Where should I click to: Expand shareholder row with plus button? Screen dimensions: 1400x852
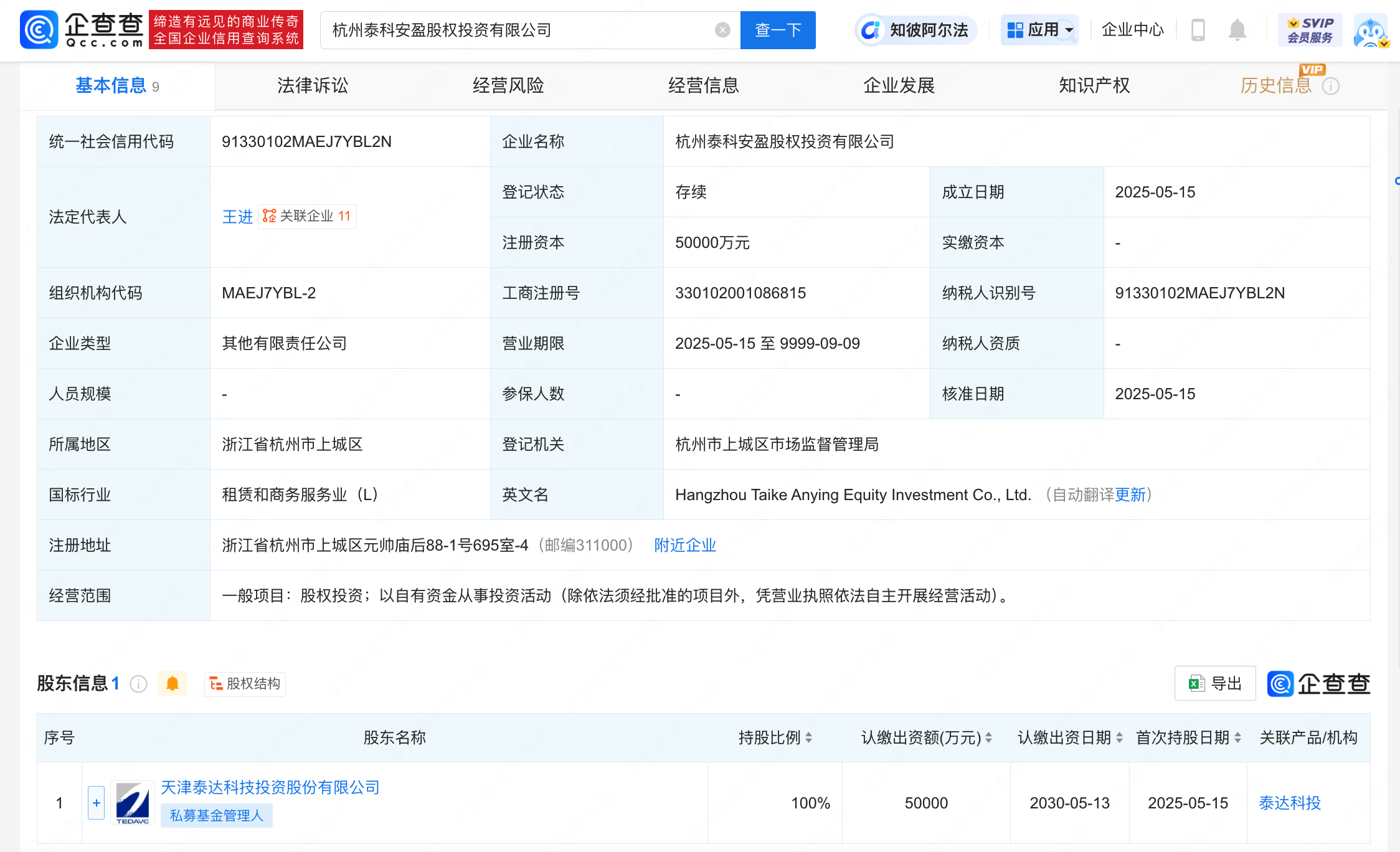[97, 803]
